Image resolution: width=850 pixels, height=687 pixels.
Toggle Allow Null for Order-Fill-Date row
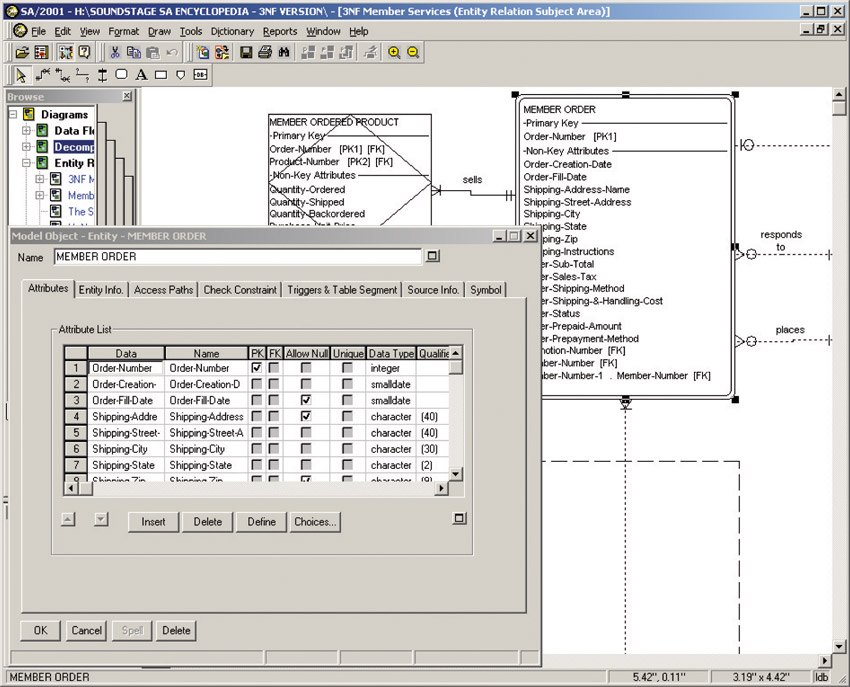coord(306,400)
